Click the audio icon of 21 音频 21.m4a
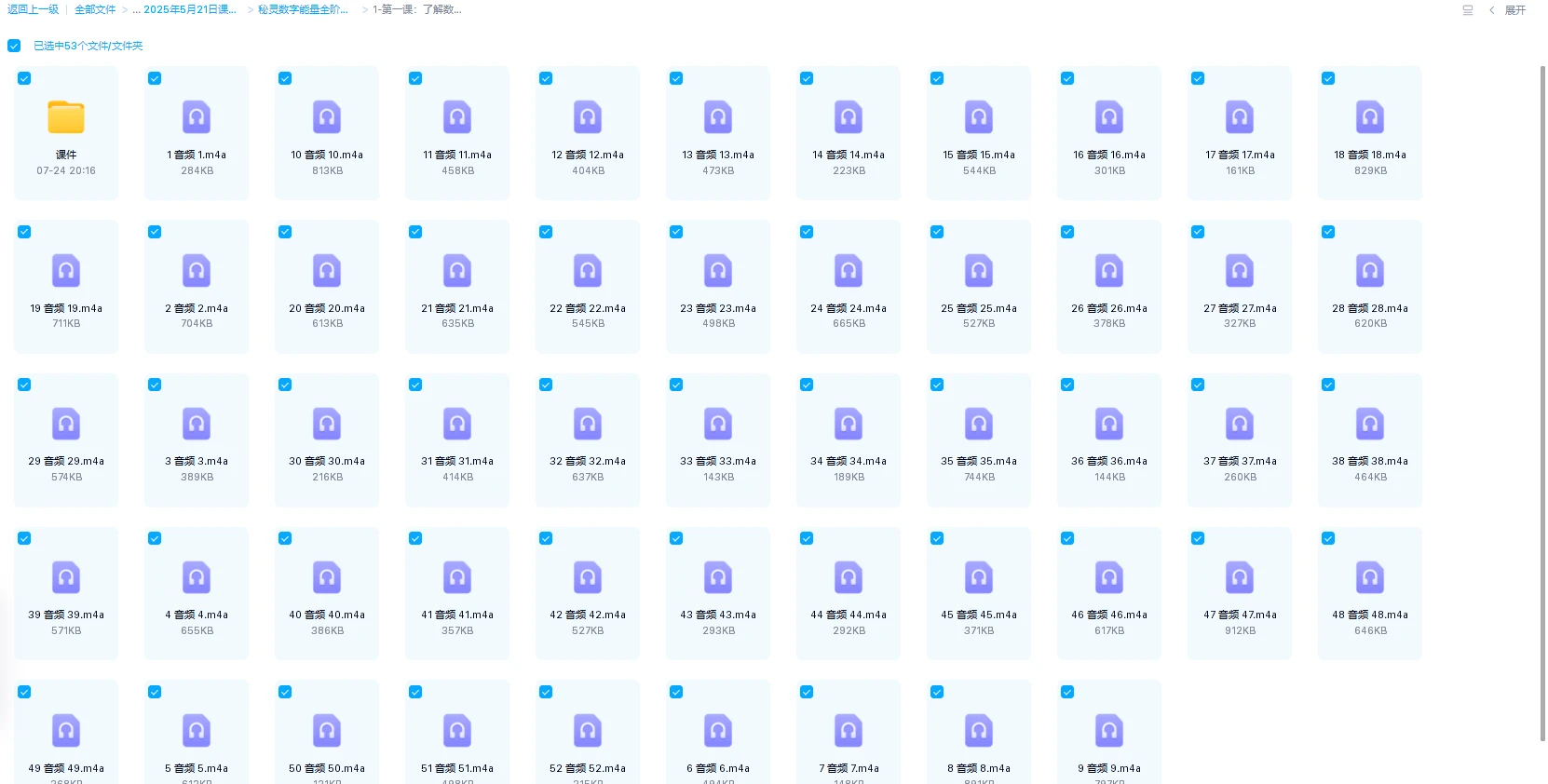 pyautogui.click(x=457, y=271)
